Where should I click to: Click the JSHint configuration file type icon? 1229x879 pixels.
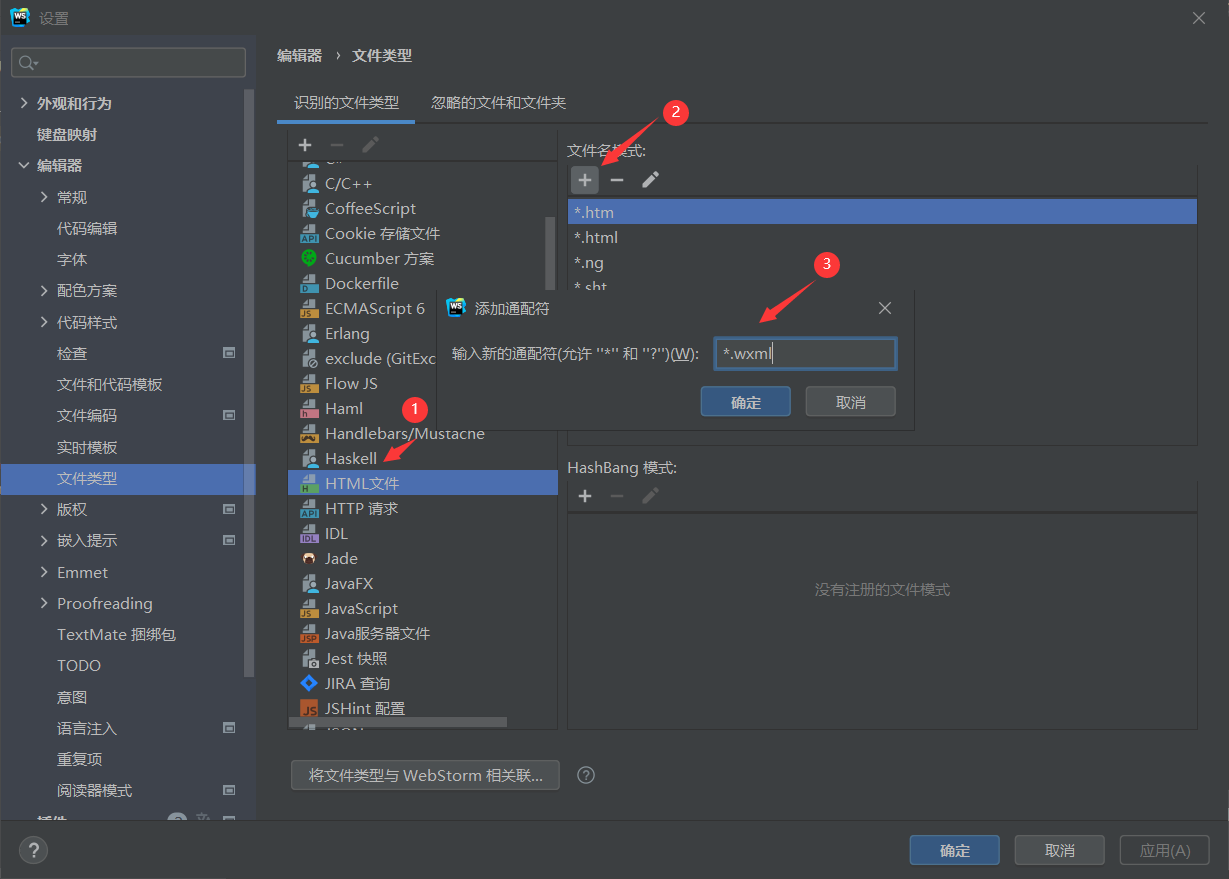(x=309, y=709)
